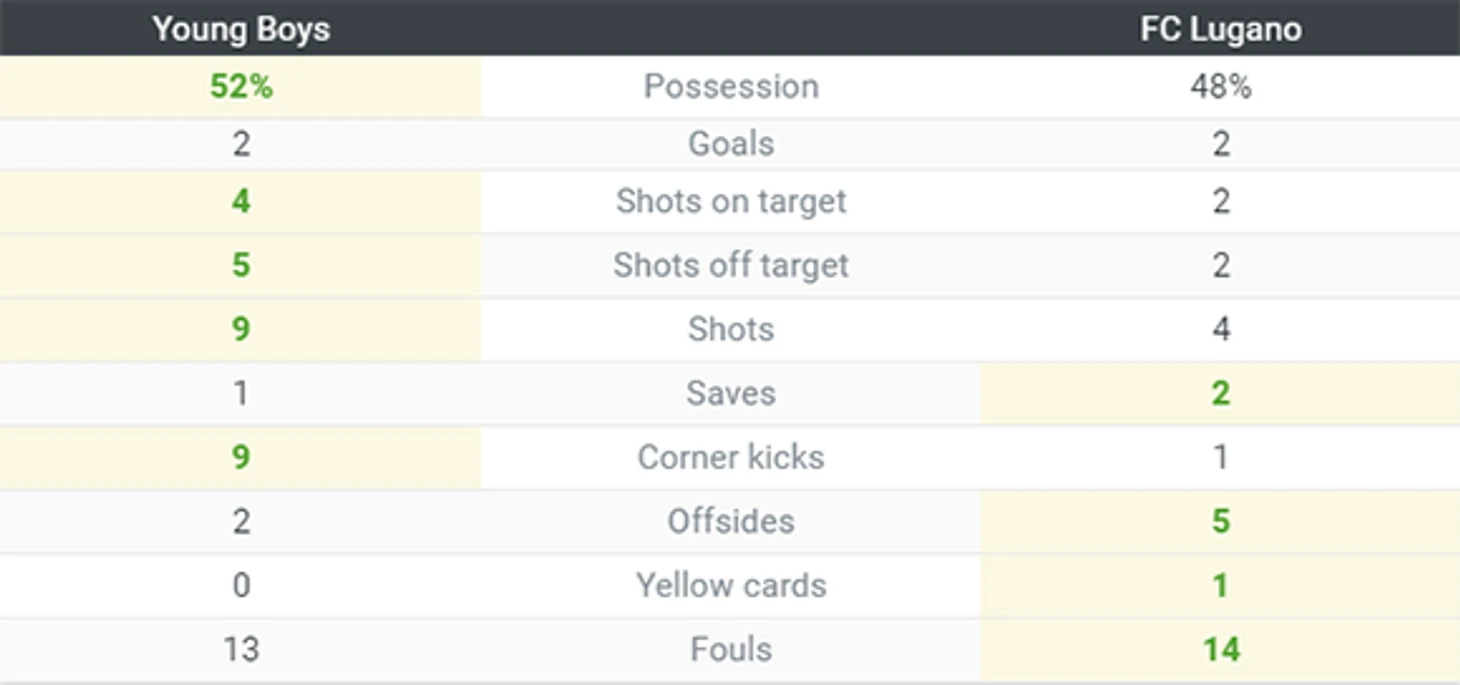Viewport: 1460px width, 685px height.
Task: Click the Shots on target label
Action: point(731,201)
